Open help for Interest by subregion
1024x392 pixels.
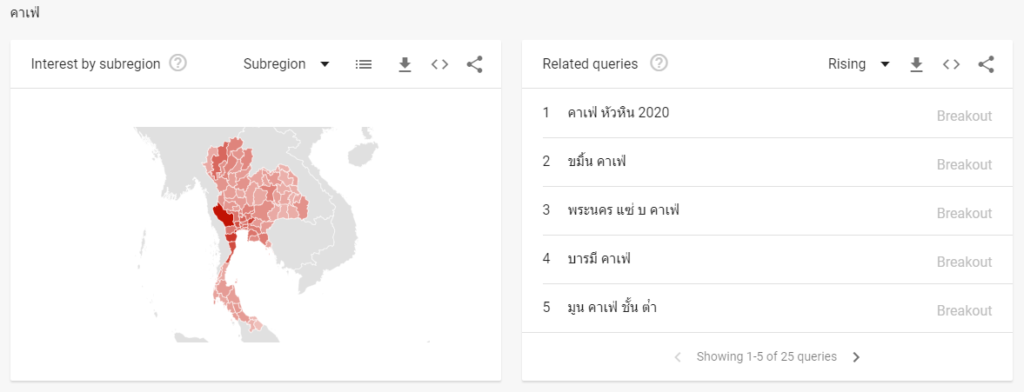point(178,63)
